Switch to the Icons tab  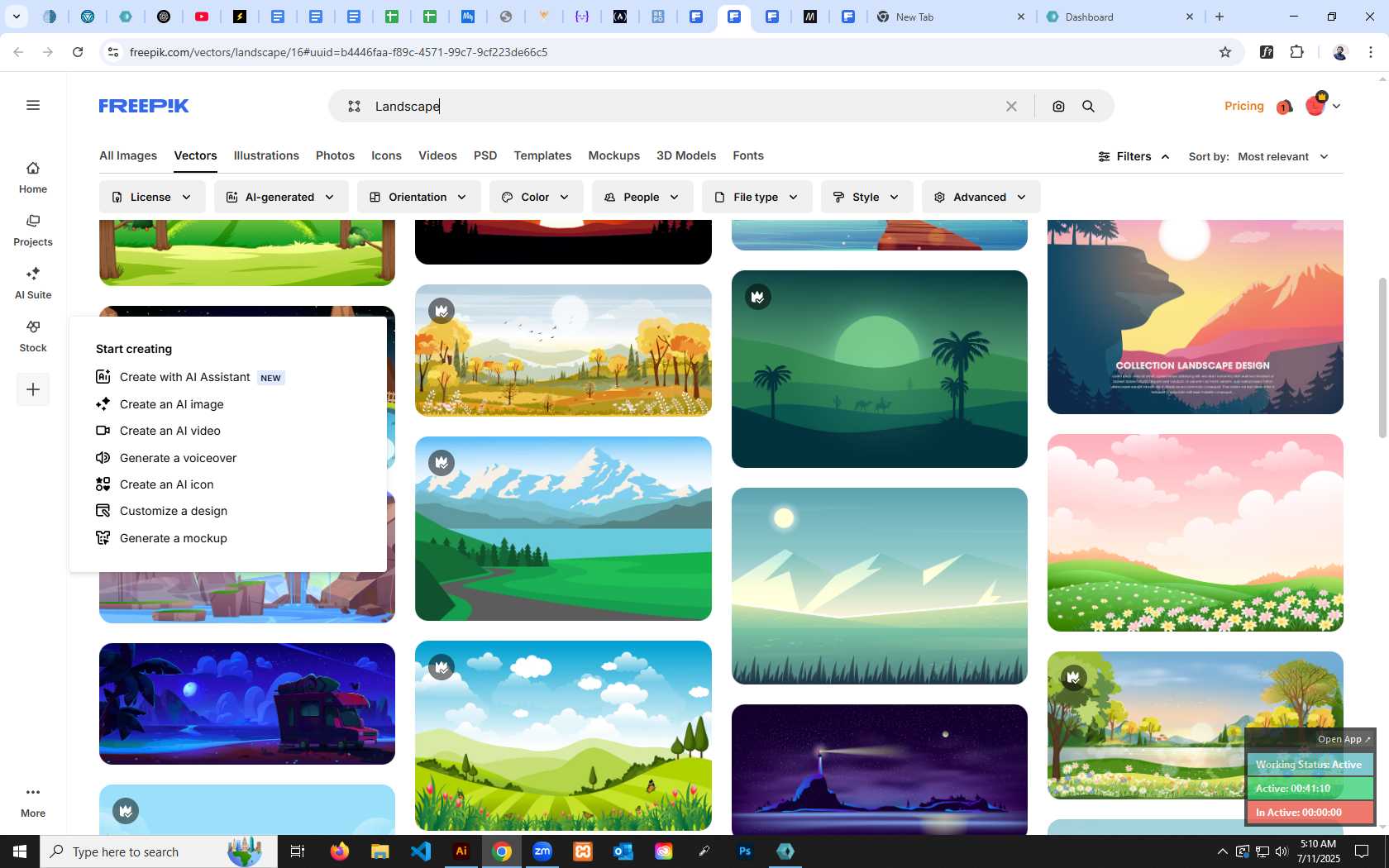[386, 155]
